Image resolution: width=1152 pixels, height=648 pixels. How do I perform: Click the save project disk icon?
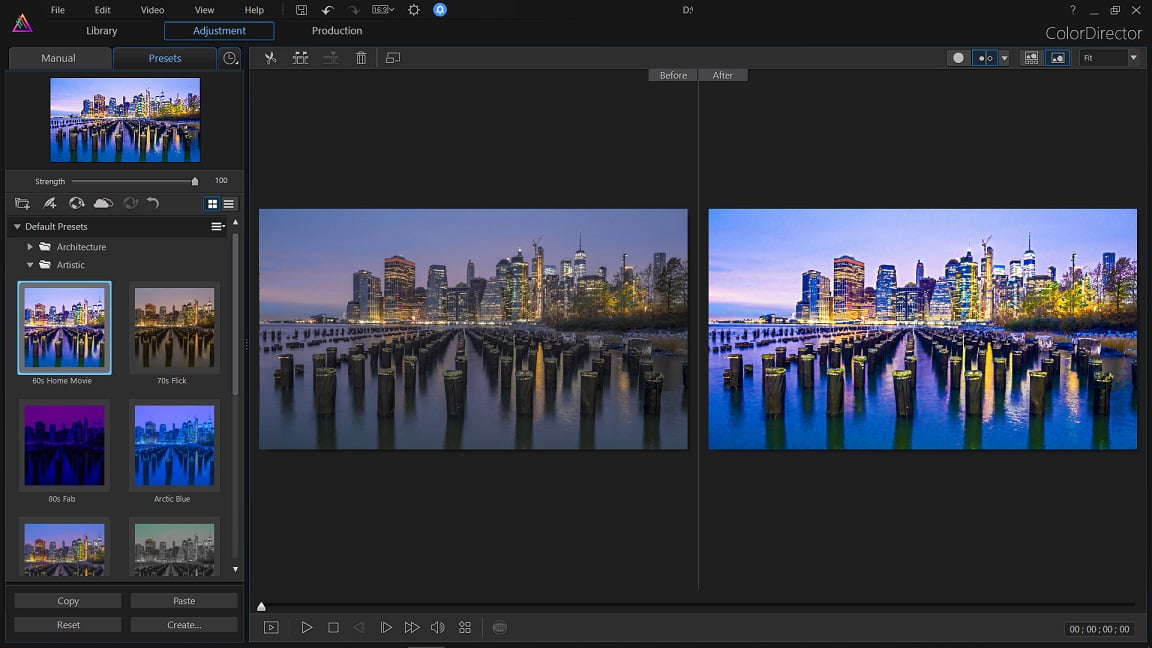(x=301, y=10)
